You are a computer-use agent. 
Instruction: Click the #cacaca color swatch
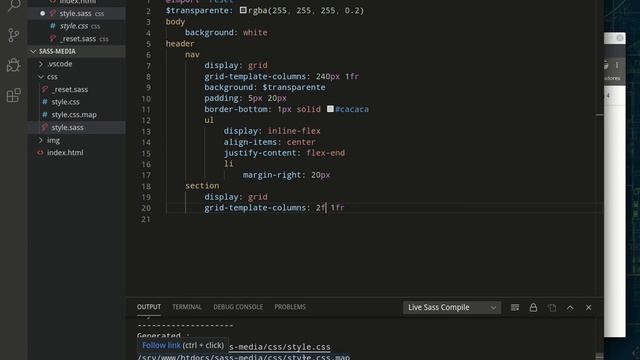tap(330, 109)
